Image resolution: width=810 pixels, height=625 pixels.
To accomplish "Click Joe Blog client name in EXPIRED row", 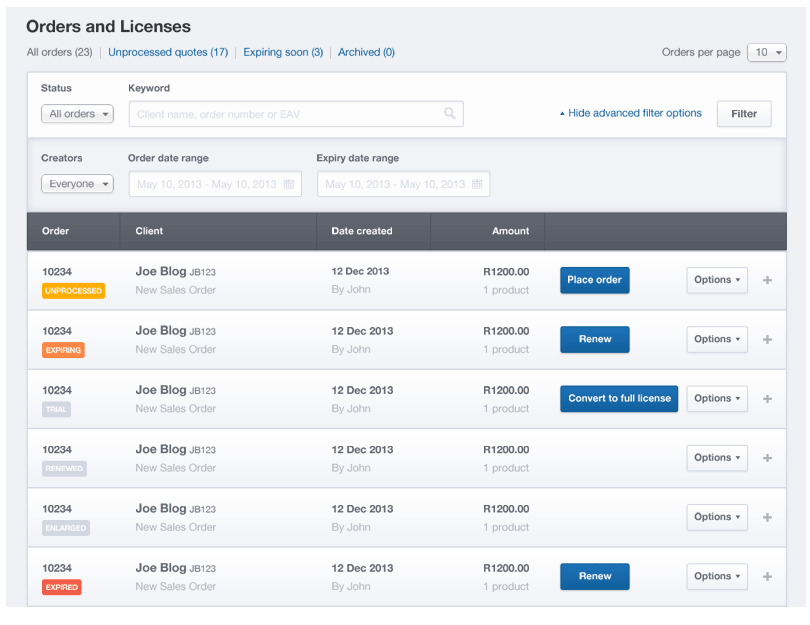I will (x=161, y=568).
